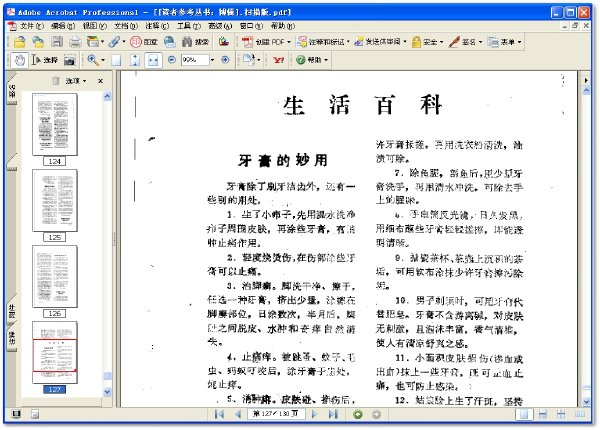Enable Continuous page layout mode
Image resolution: width=600 pixels, height=430 pixels.
point(543,414)
